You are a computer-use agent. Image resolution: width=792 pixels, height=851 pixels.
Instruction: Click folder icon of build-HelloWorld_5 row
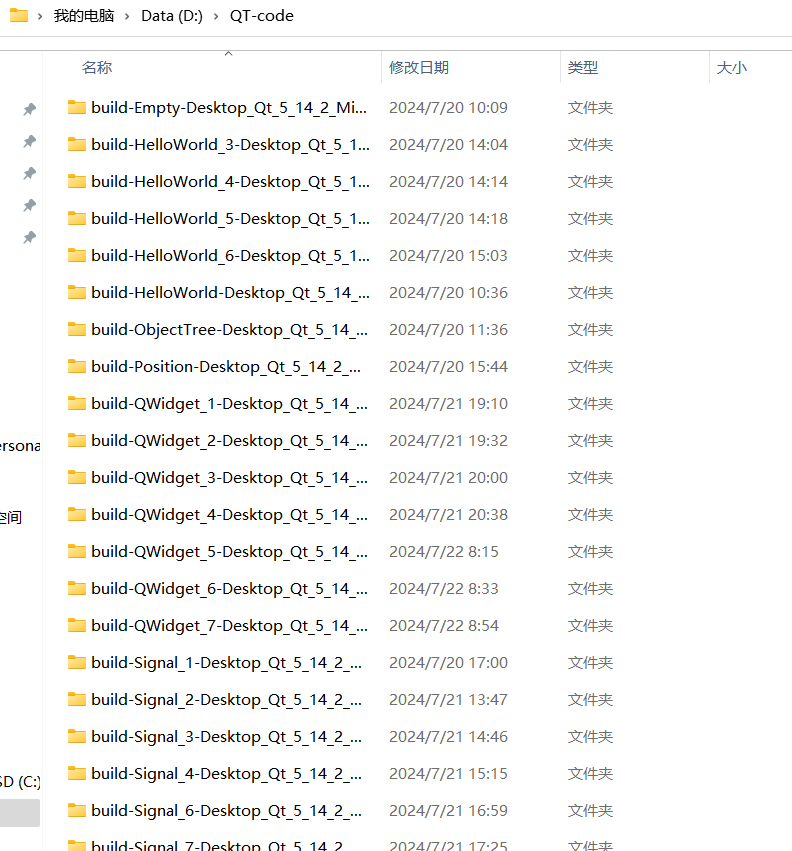click(77, 218)
